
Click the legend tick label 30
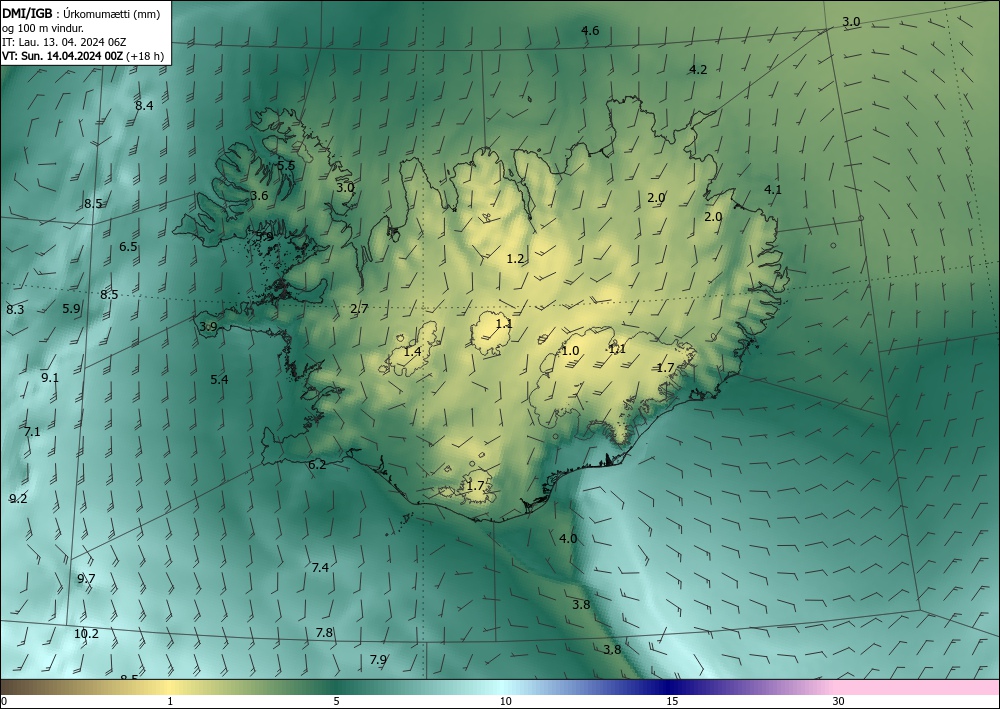(839, 701)
